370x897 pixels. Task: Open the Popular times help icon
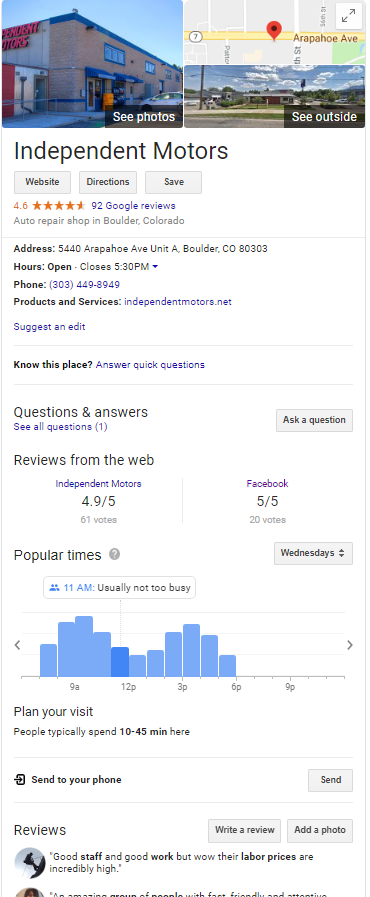[x=114, y=554]
